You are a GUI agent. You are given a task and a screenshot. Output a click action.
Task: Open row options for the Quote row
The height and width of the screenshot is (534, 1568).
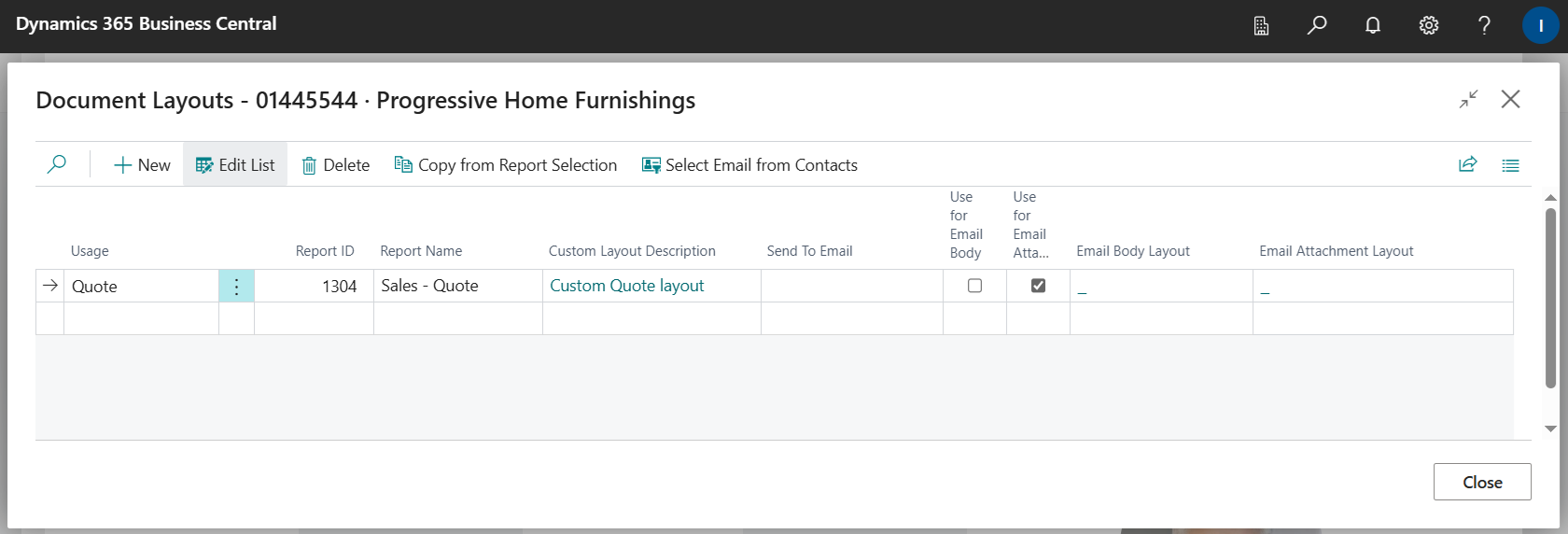[x=236, y=286]
